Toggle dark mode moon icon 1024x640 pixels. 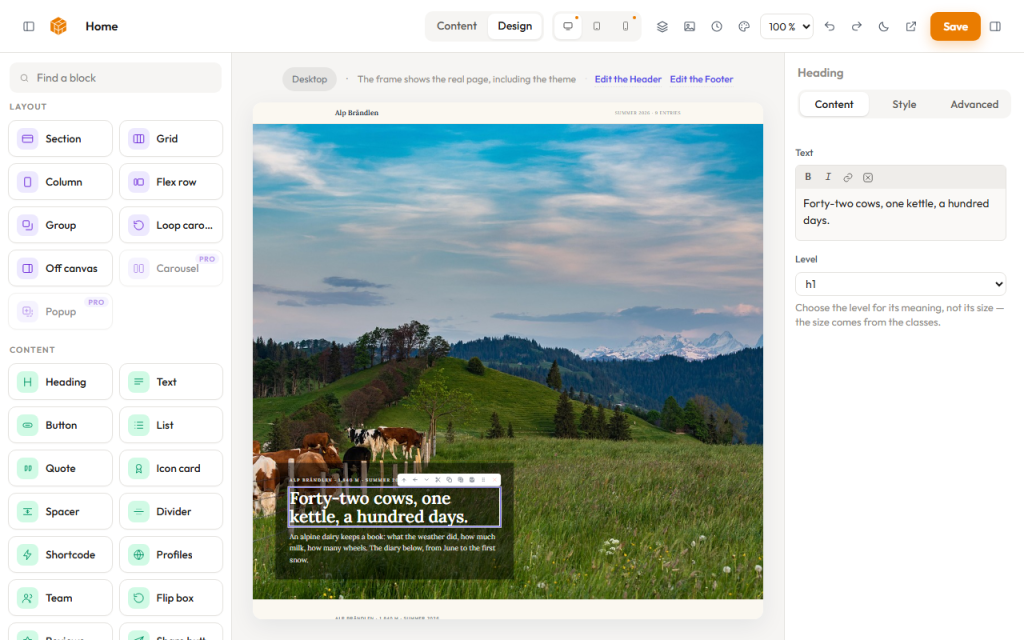point(884,26)
